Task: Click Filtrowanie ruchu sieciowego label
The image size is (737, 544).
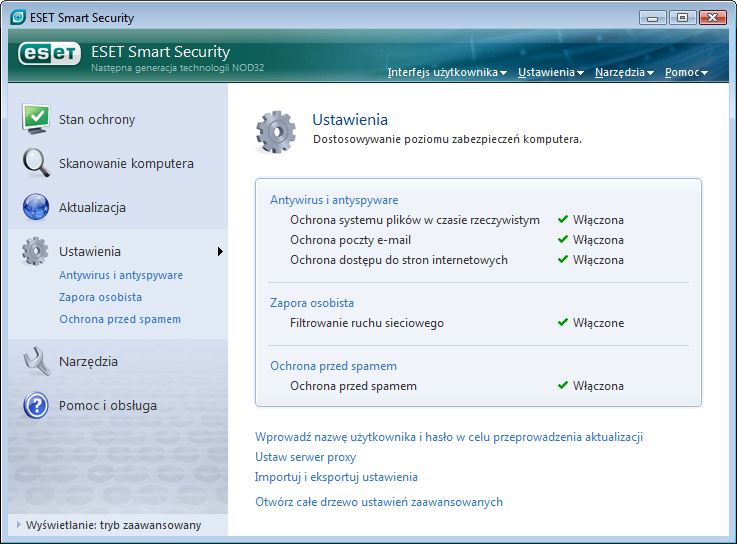Action: (x=367, y=323)
